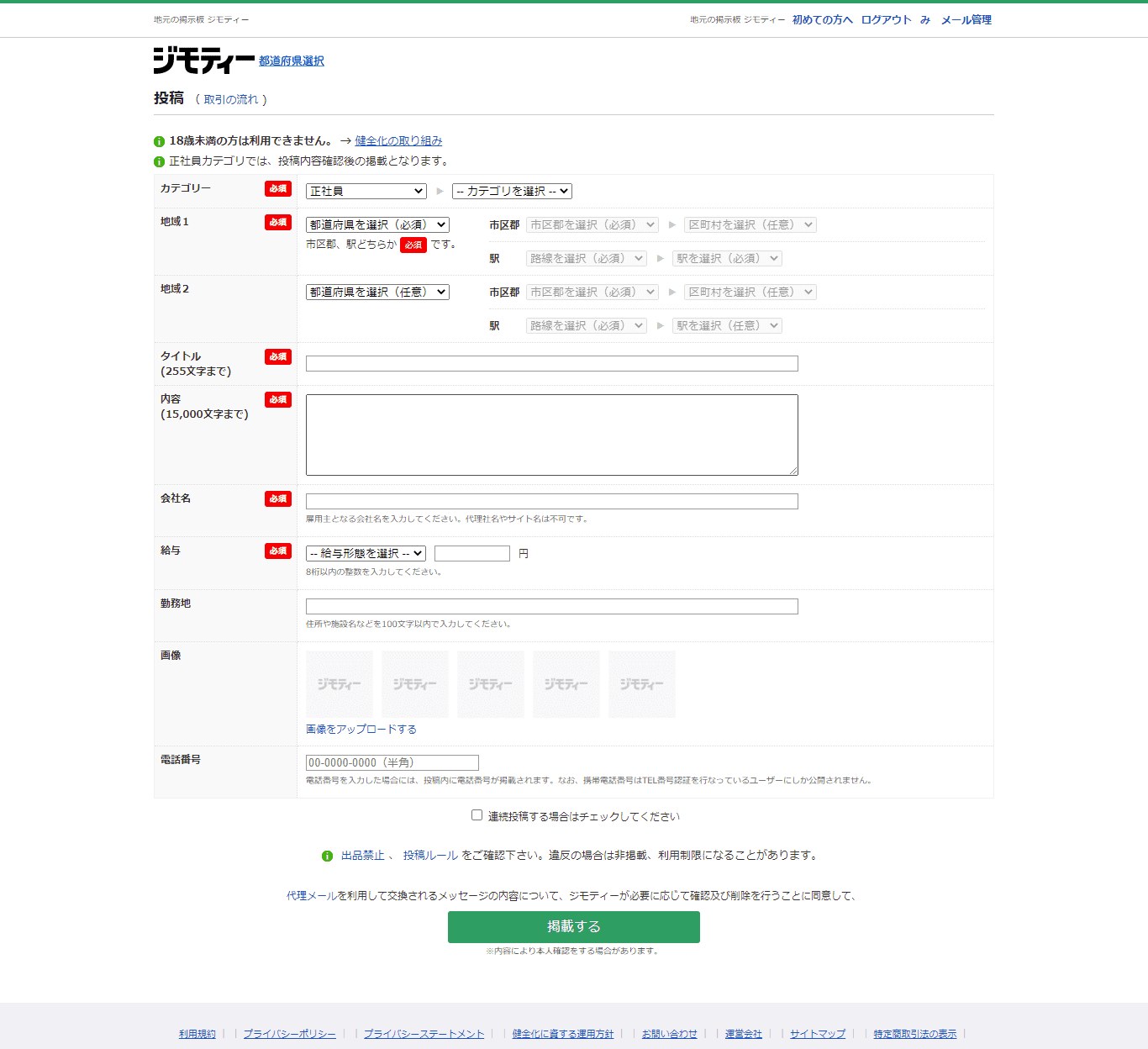Open 特定商取引法の表示 footer link
1148x1049 pixels.
(x=915, y=1034)
